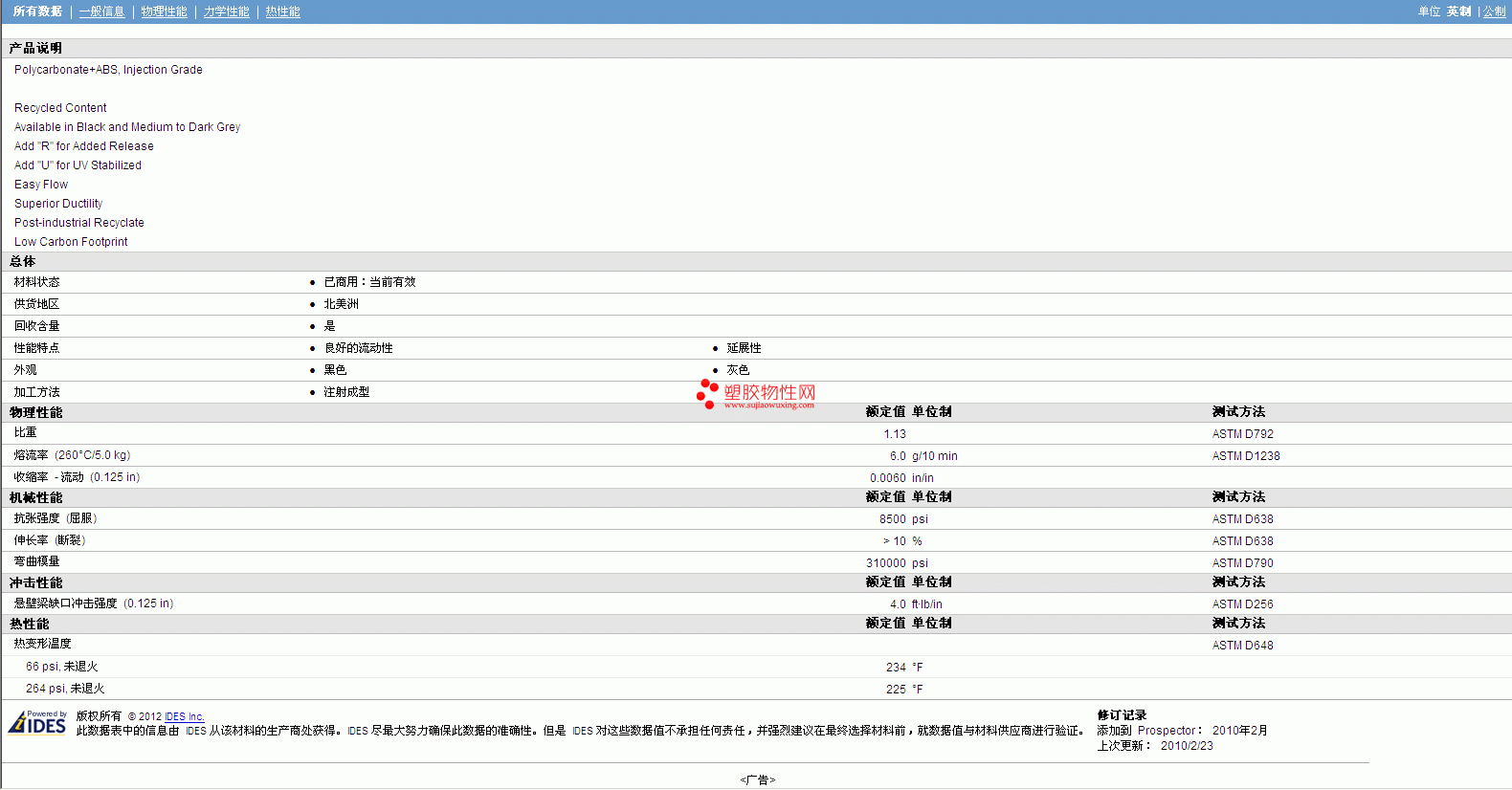
Task: Open ASTM D790 test method link
Action: 1243,563
